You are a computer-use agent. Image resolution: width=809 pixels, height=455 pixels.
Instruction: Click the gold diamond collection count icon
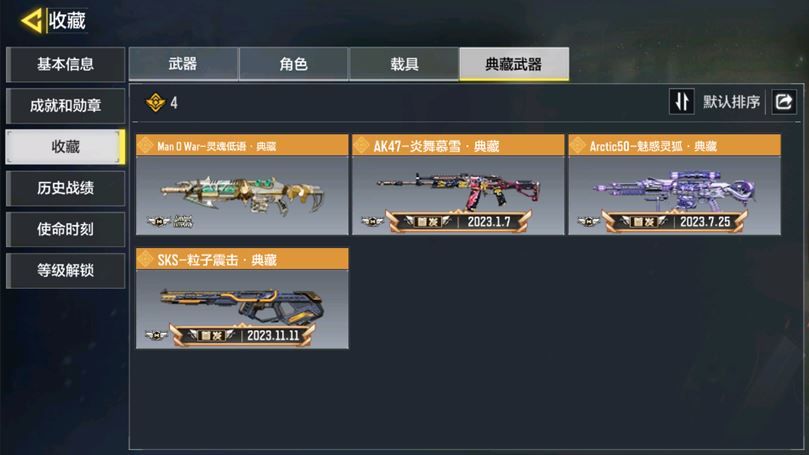click(155, 103)
